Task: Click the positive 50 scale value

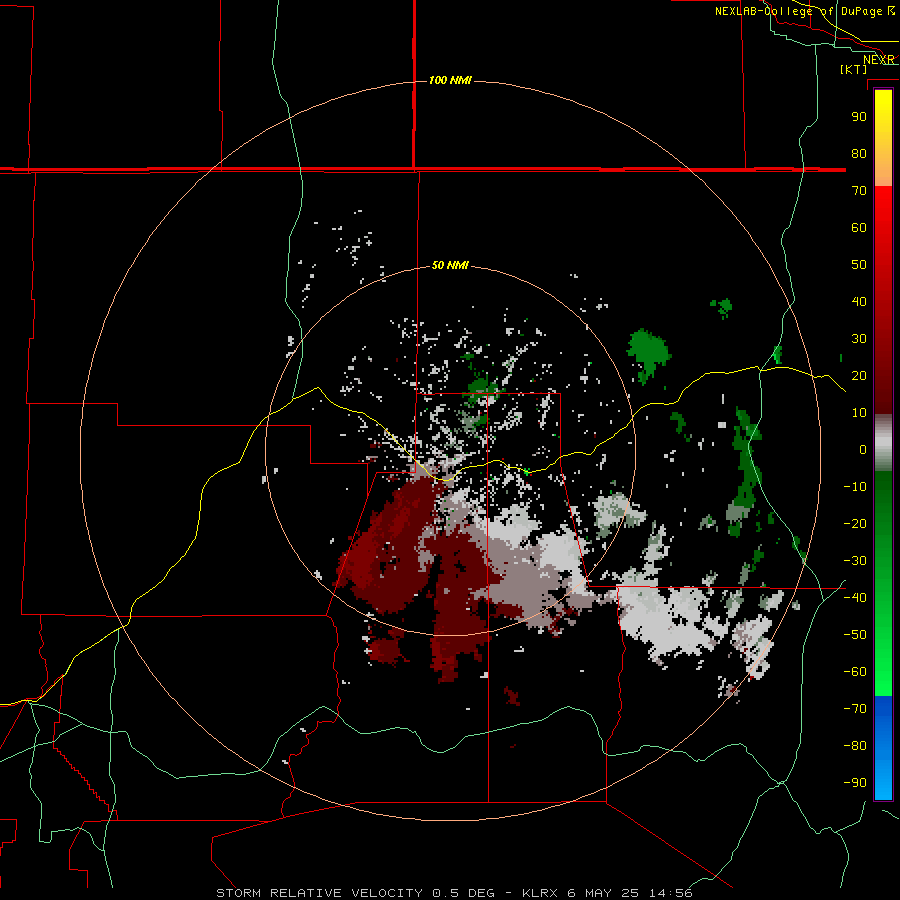Action: tap(859, 265)
